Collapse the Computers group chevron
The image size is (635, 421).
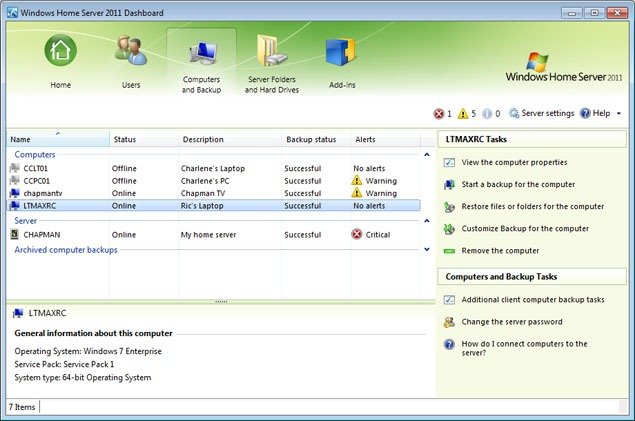[427, 155]
